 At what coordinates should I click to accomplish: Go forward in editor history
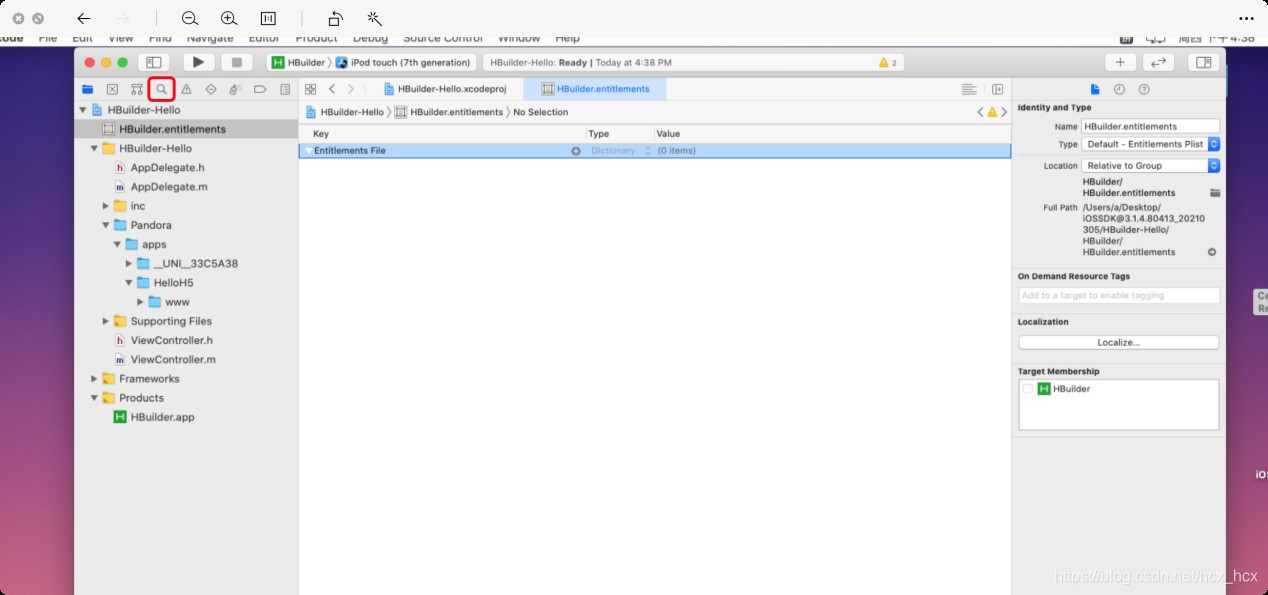point(351,89)
